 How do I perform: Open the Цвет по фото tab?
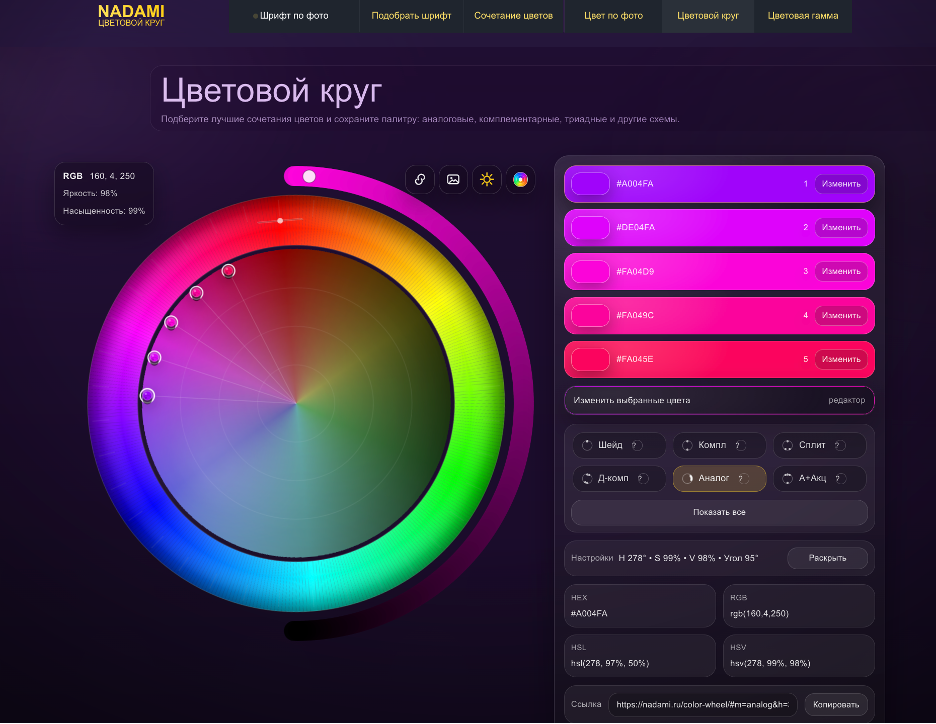click(x=613, y=16)
